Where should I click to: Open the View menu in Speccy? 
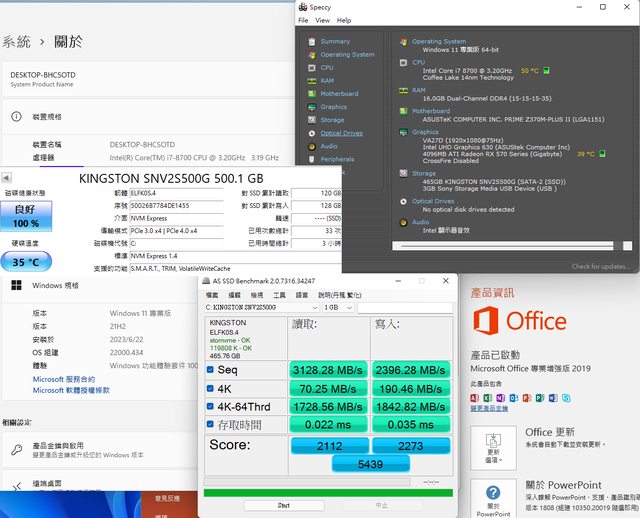tap(322, 20)
